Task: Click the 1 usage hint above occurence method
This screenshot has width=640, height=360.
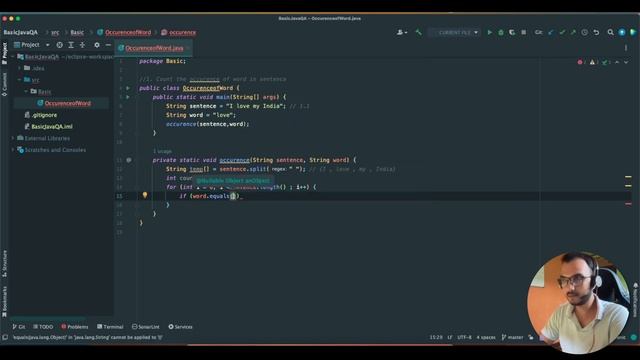Action: (x=162, y=151)
